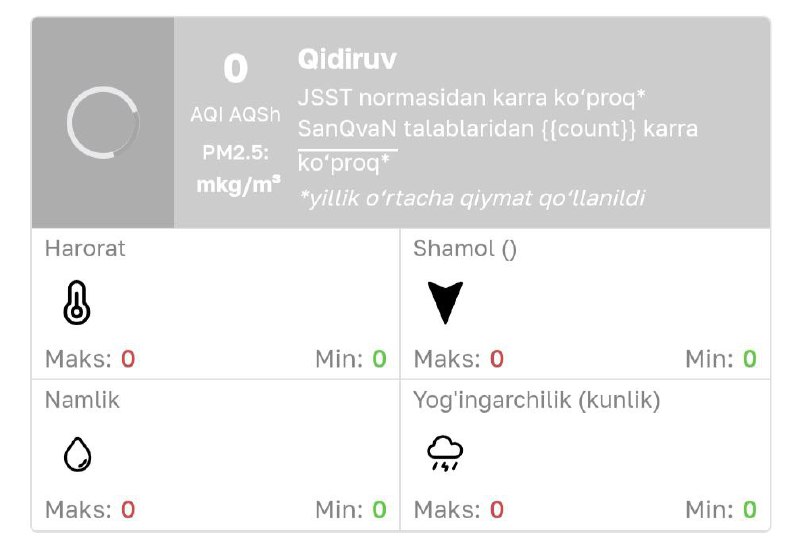The width and height of the screenshot is (800, 546).
Task: Open the Shamol () tile label
Action: pyautogui.click(x=465, y=249)
